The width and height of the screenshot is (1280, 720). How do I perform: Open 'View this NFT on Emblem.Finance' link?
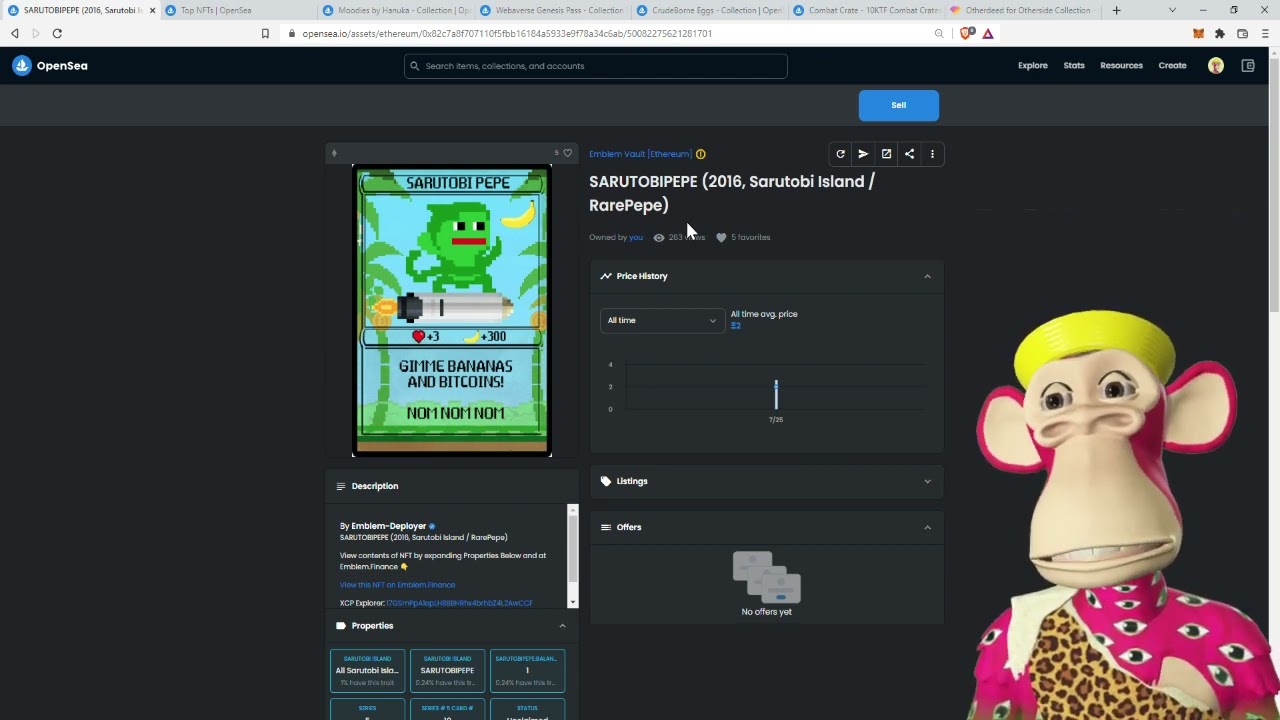click(x=397, y=585)
